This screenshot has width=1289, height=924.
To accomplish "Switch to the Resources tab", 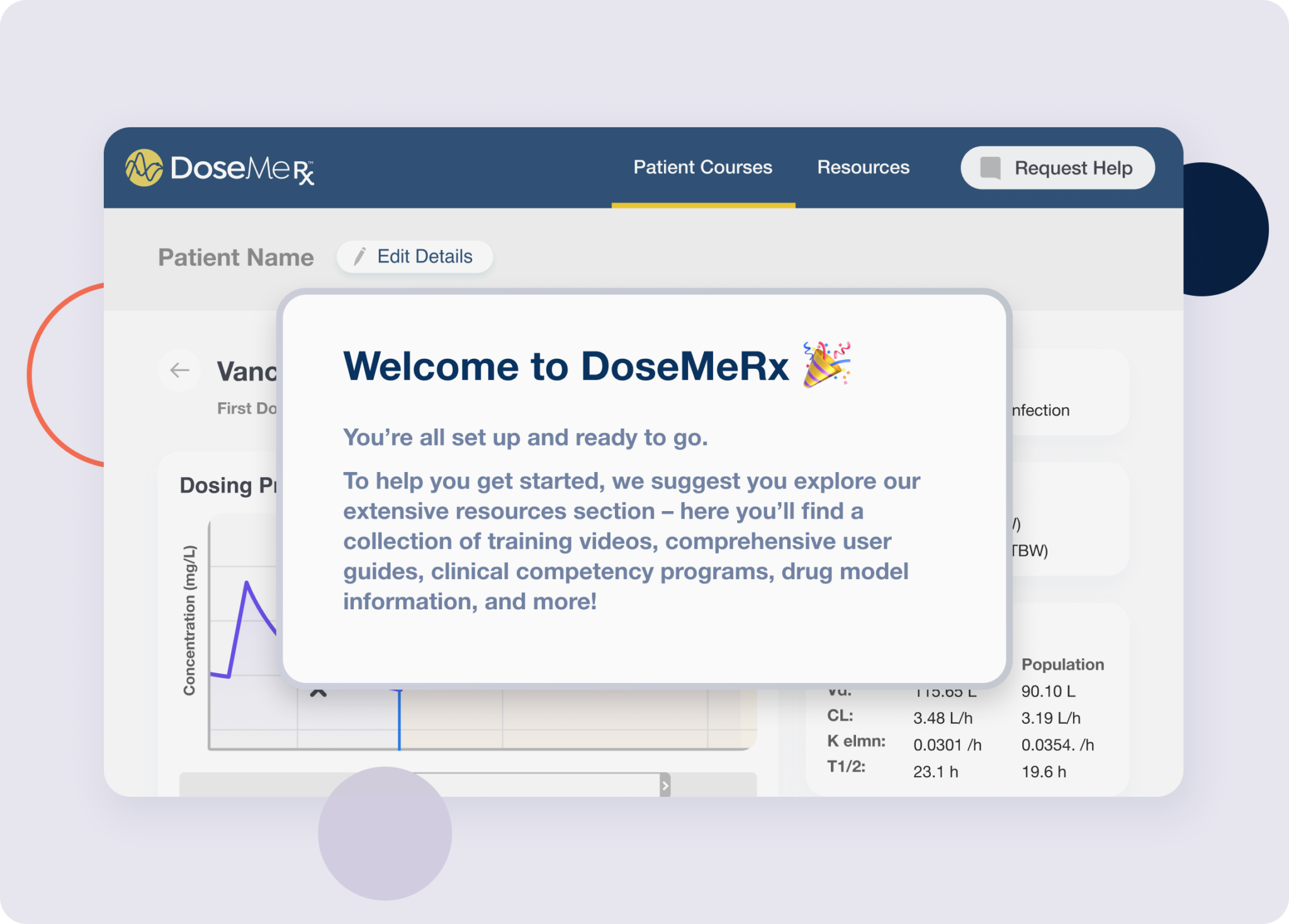I will point(863,167).
